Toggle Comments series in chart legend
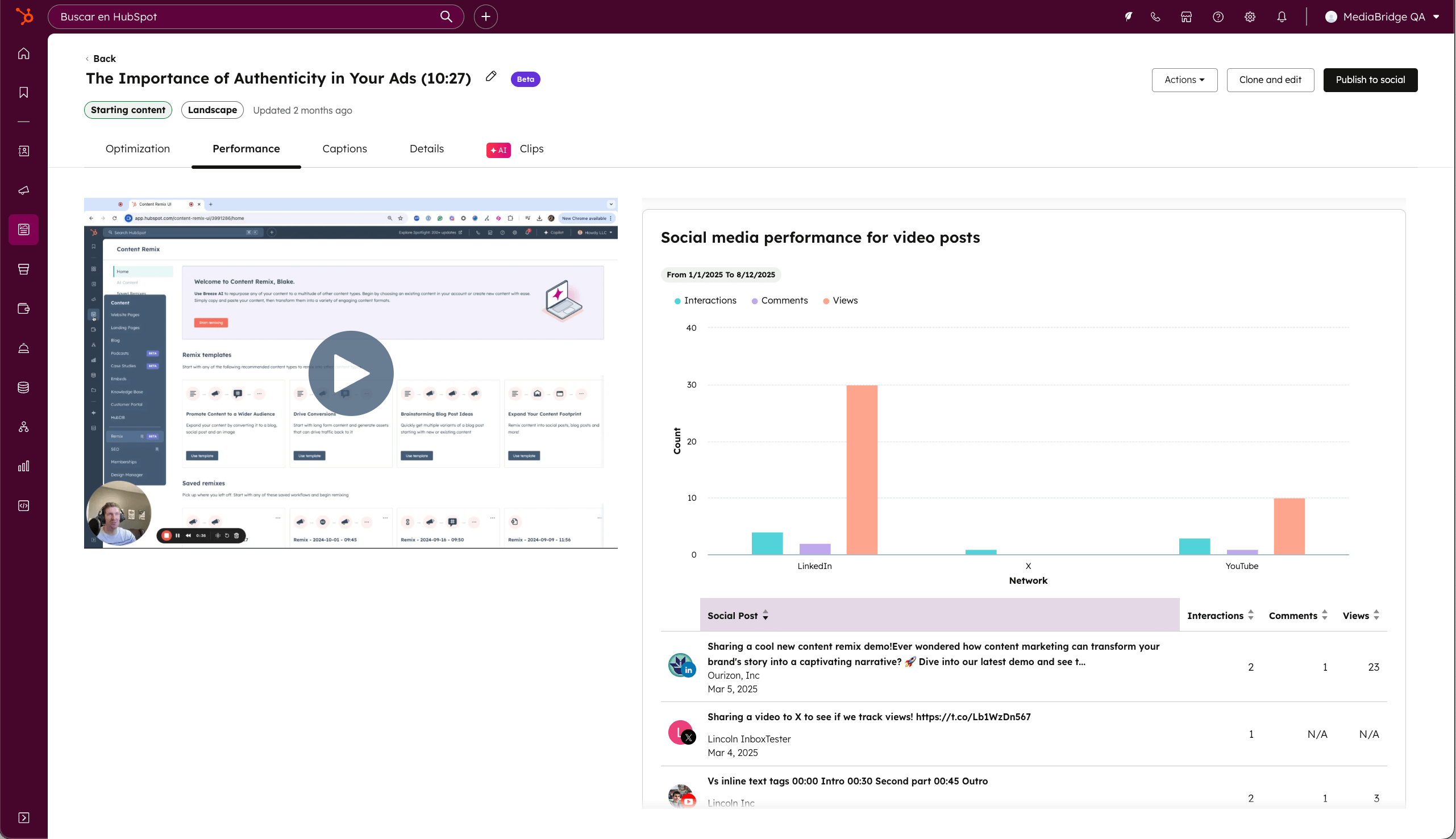1456x839 pixels. click(779, 301)
